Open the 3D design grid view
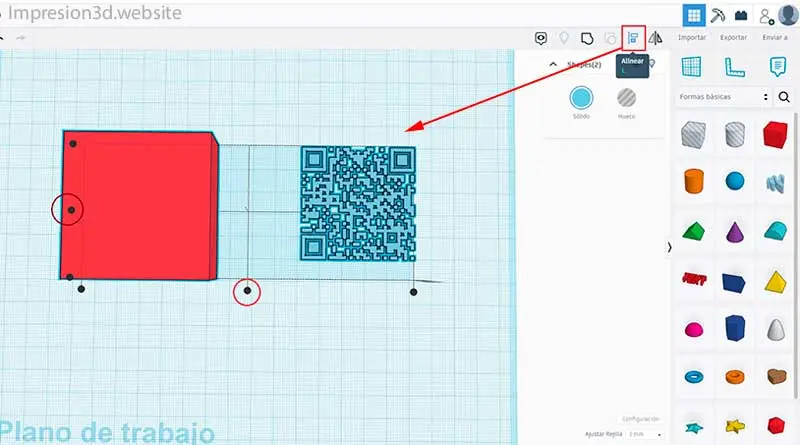The image size is (800, 445). coord(694,15)
